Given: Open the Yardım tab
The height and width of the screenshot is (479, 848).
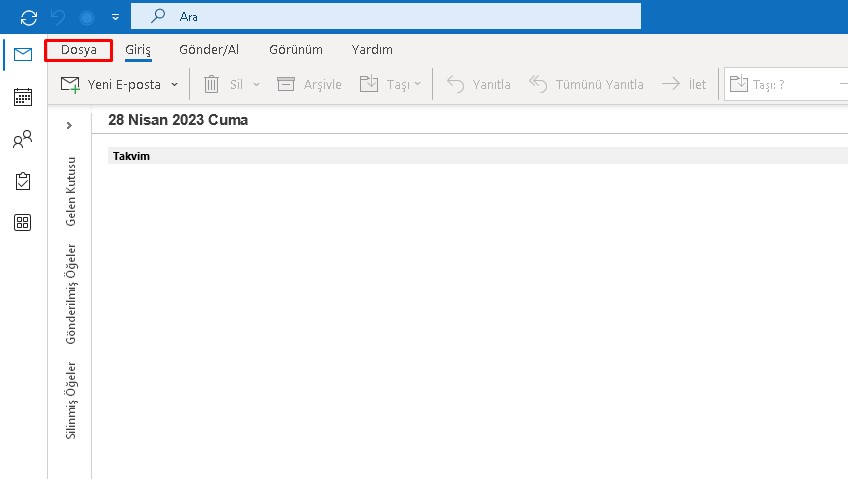Looking at the screenshot, I should [x=372, y=50].
